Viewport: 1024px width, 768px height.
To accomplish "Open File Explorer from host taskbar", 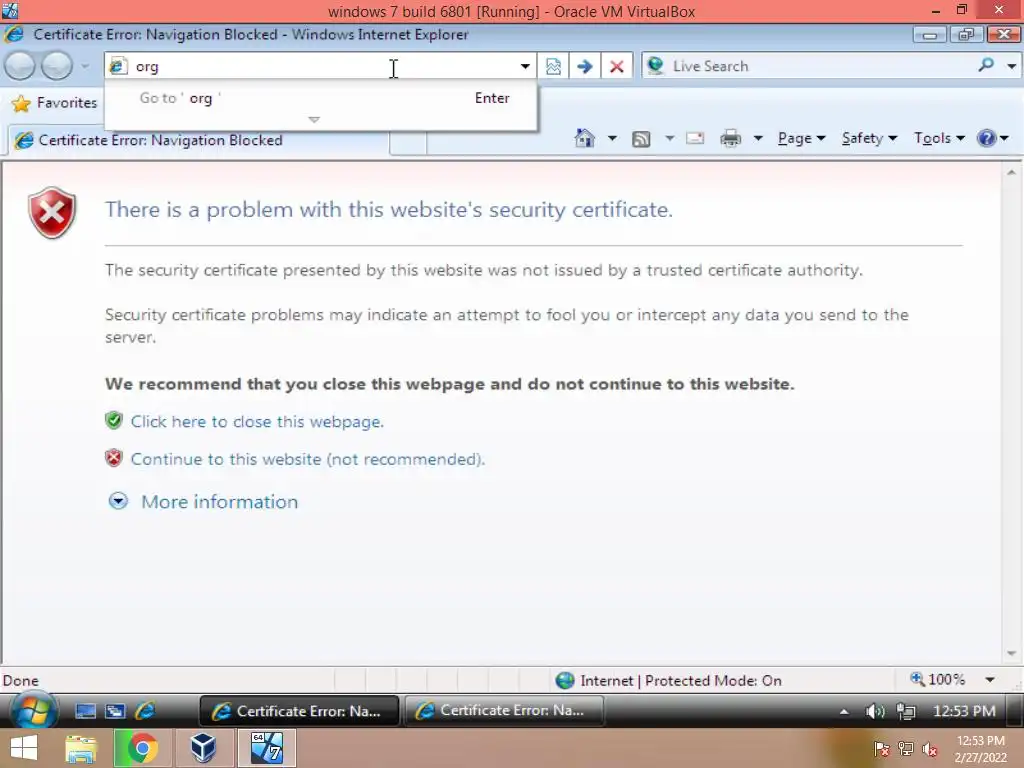I will coord(80,748).
